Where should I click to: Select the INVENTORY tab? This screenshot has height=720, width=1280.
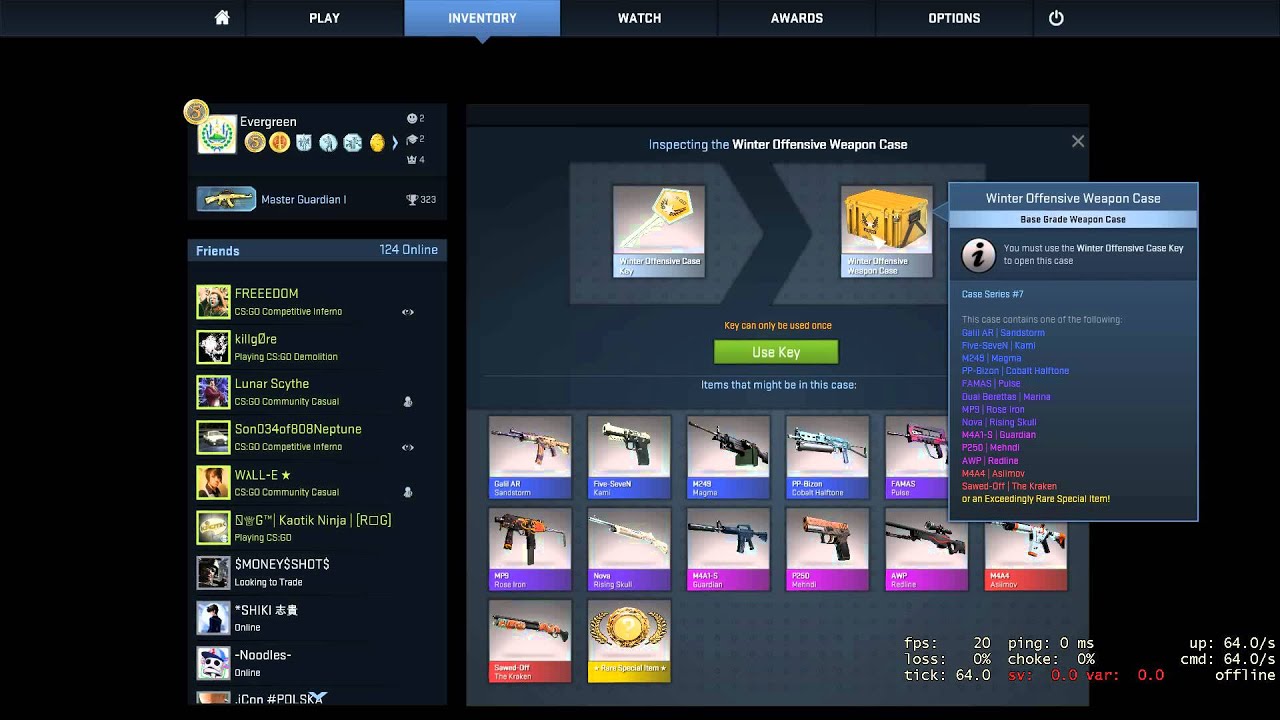coord(482,18)
